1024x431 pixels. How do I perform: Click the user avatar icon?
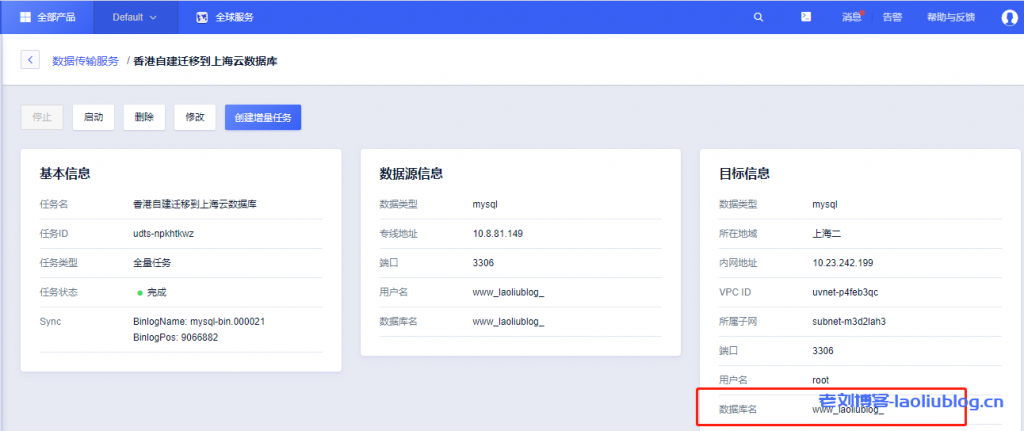(x=1009, y=17)
